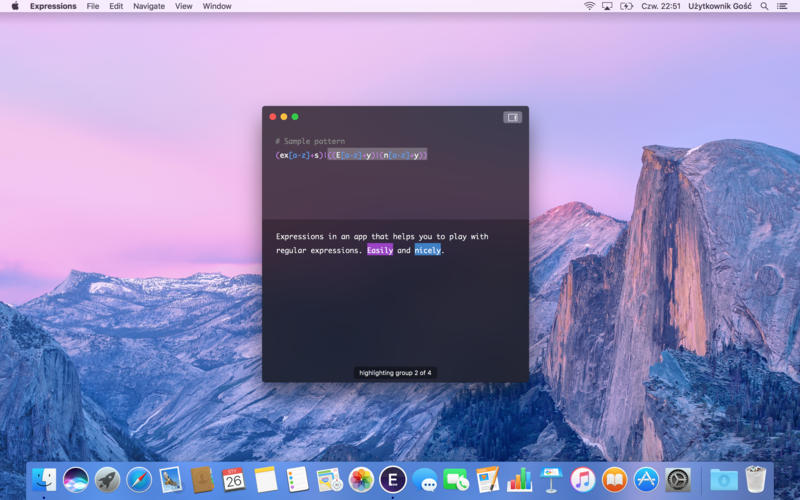Open the Apple menu

(15, 6)
